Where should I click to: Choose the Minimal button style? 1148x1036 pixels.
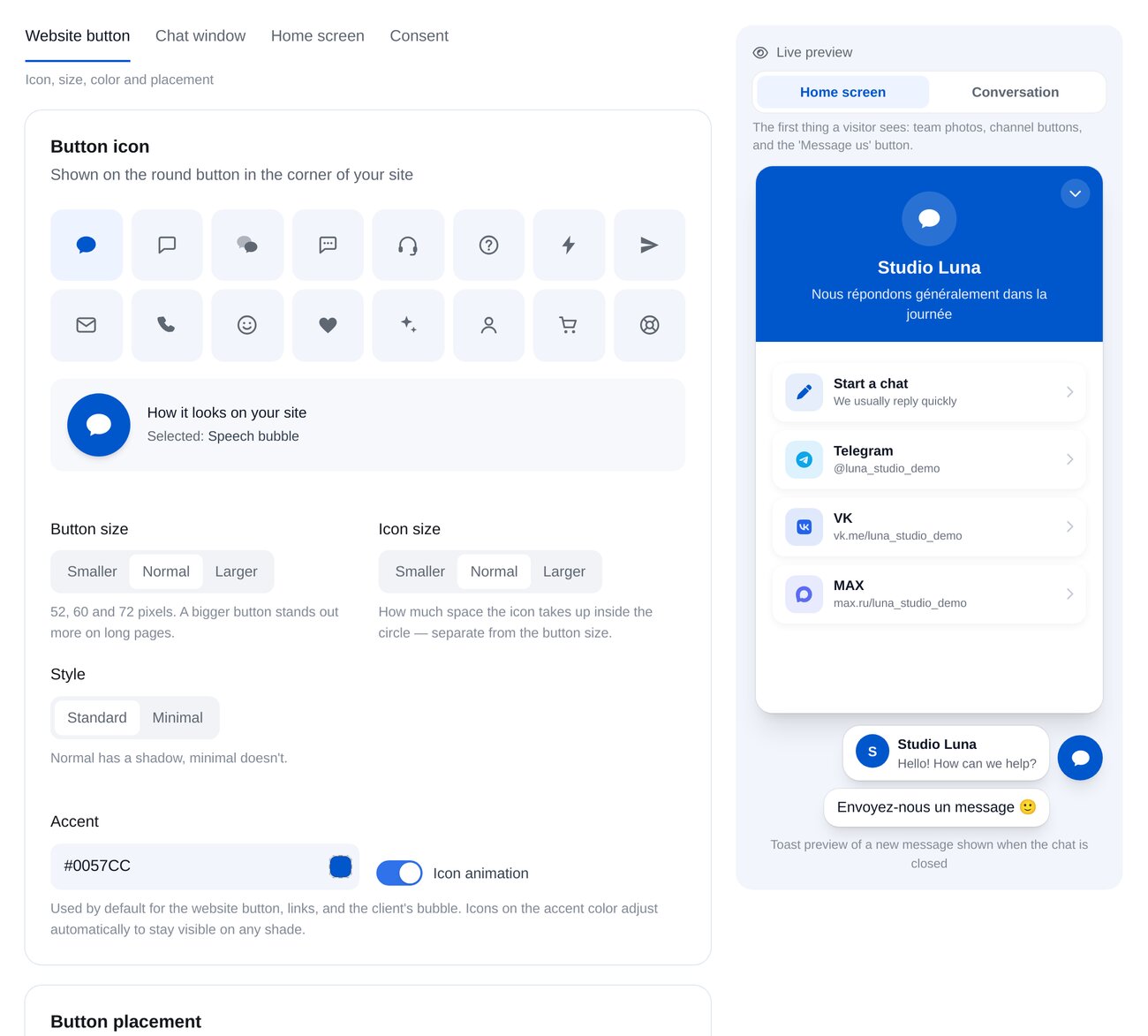(x=177, y=718)
